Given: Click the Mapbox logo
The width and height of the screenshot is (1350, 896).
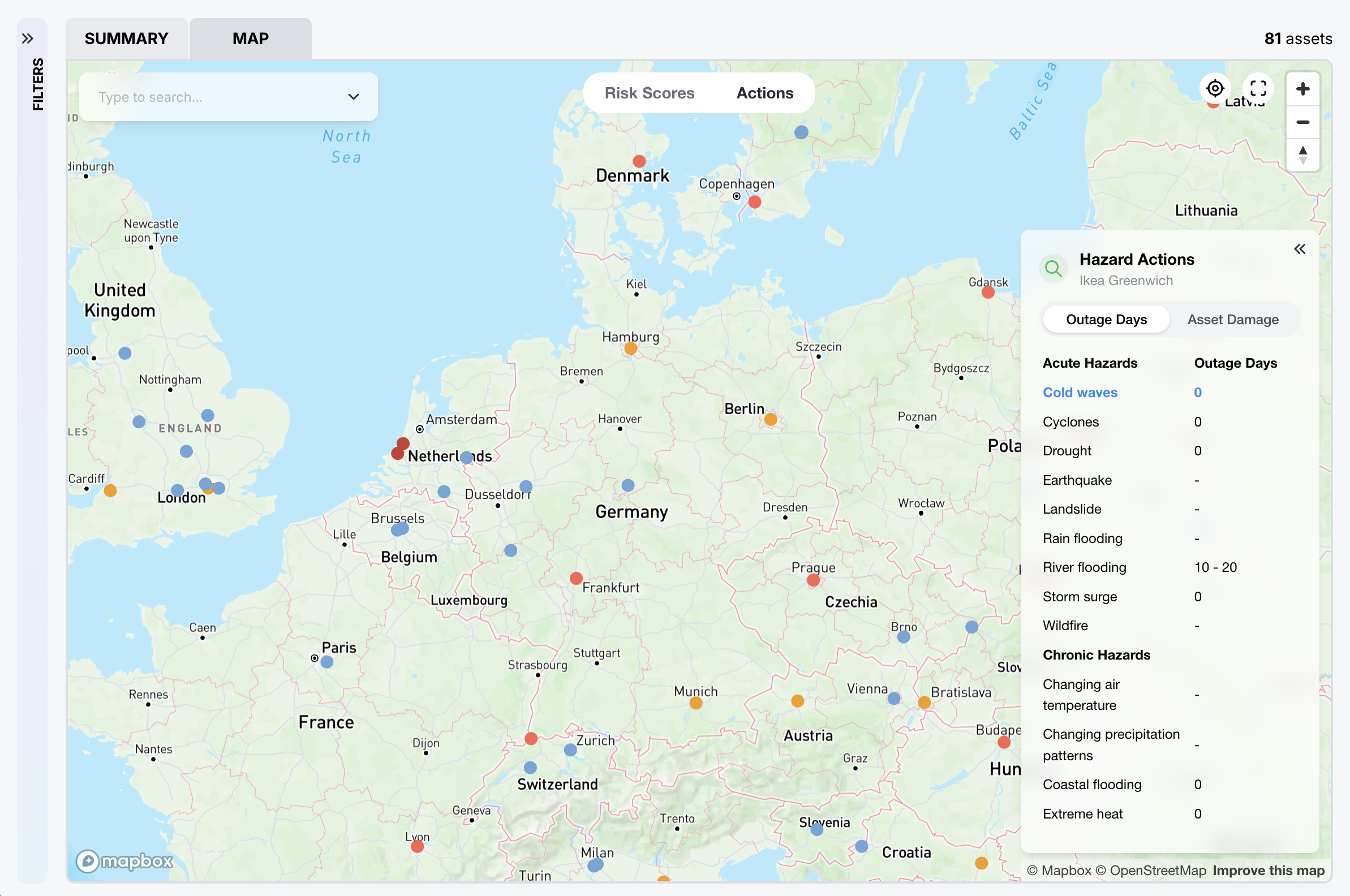Looking at the screenshot, I should pyautogui.click(x=124, y=860).
